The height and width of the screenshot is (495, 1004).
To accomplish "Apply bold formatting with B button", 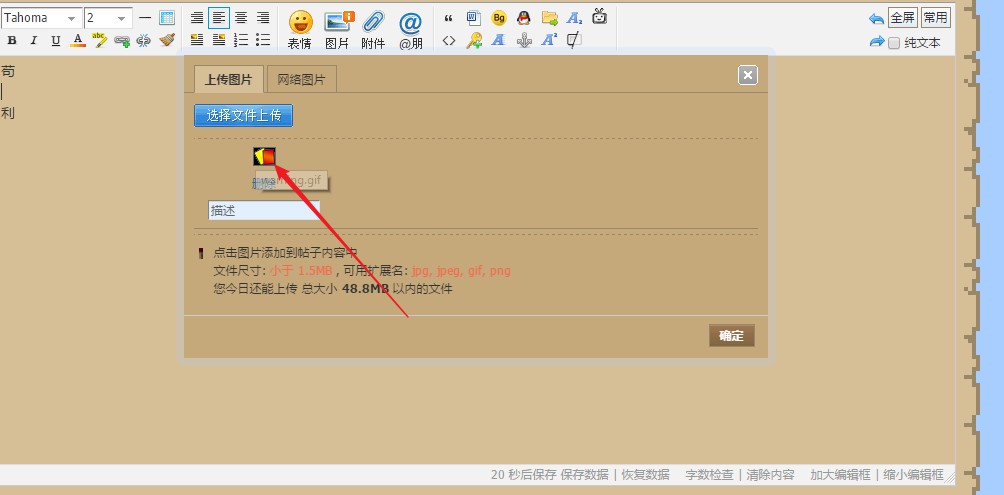I will pyautogui.click(x=12, y=41).
